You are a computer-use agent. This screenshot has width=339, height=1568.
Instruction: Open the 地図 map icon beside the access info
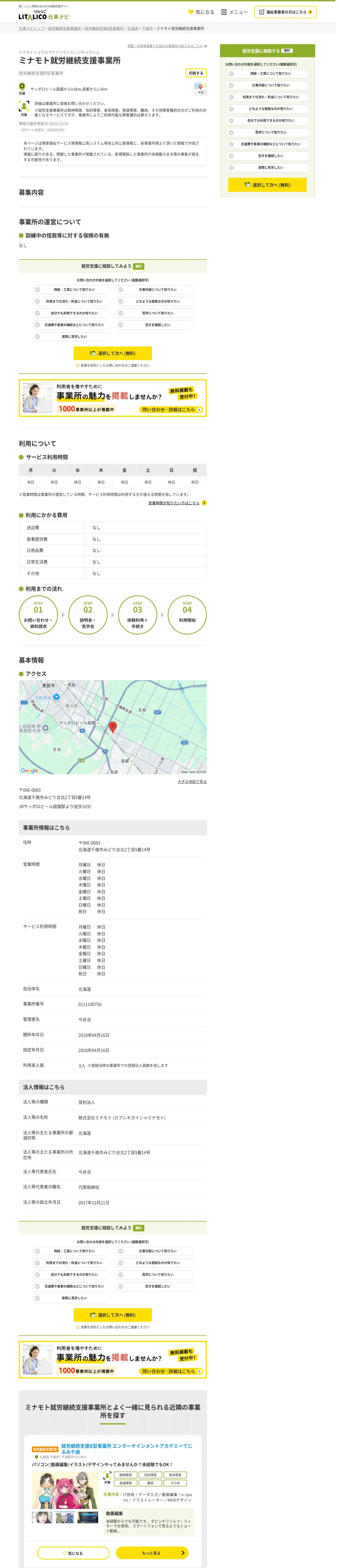(202, 90)
